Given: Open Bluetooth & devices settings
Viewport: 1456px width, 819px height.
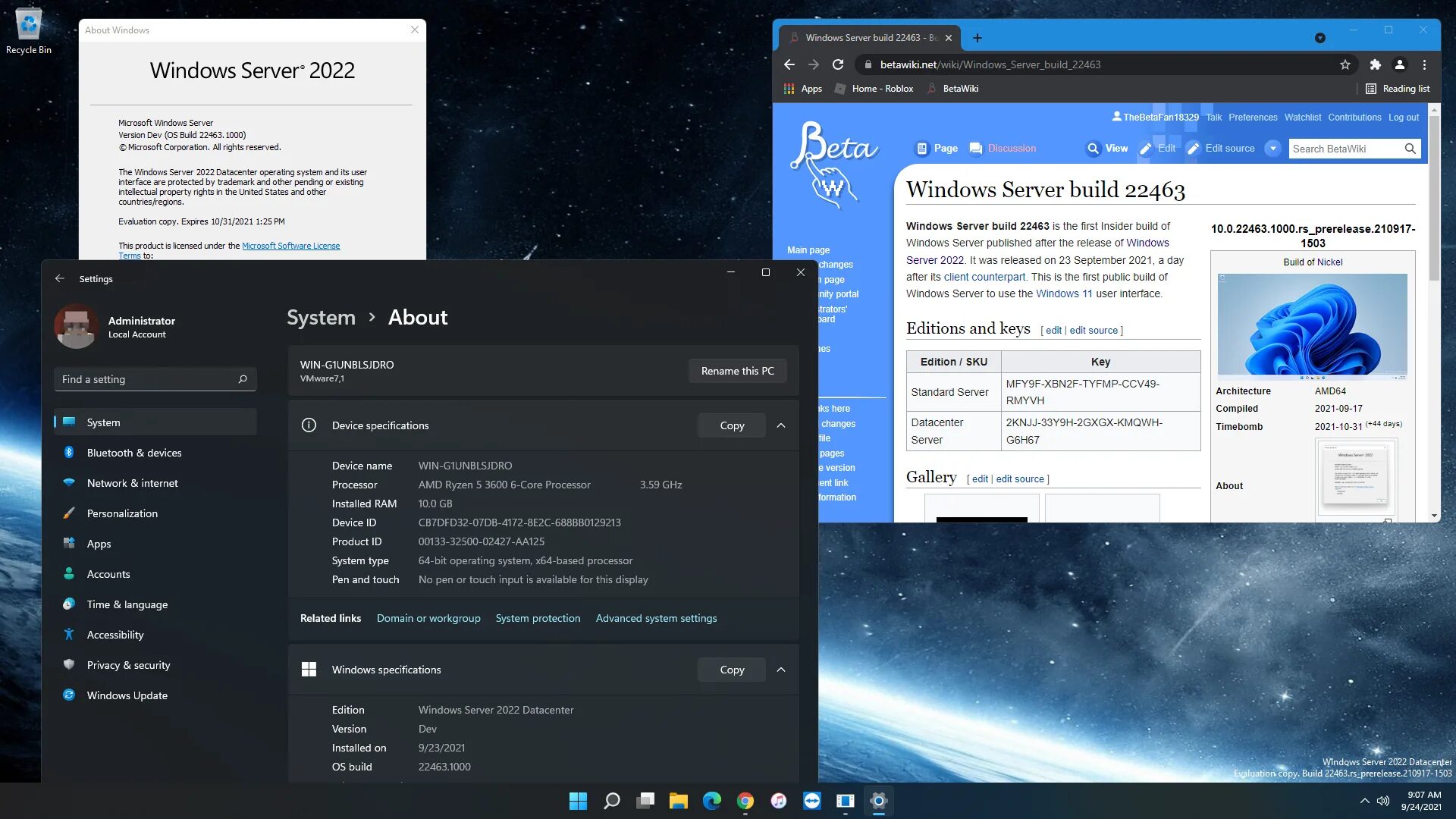Looking at the screenshot, I should 155,453.
